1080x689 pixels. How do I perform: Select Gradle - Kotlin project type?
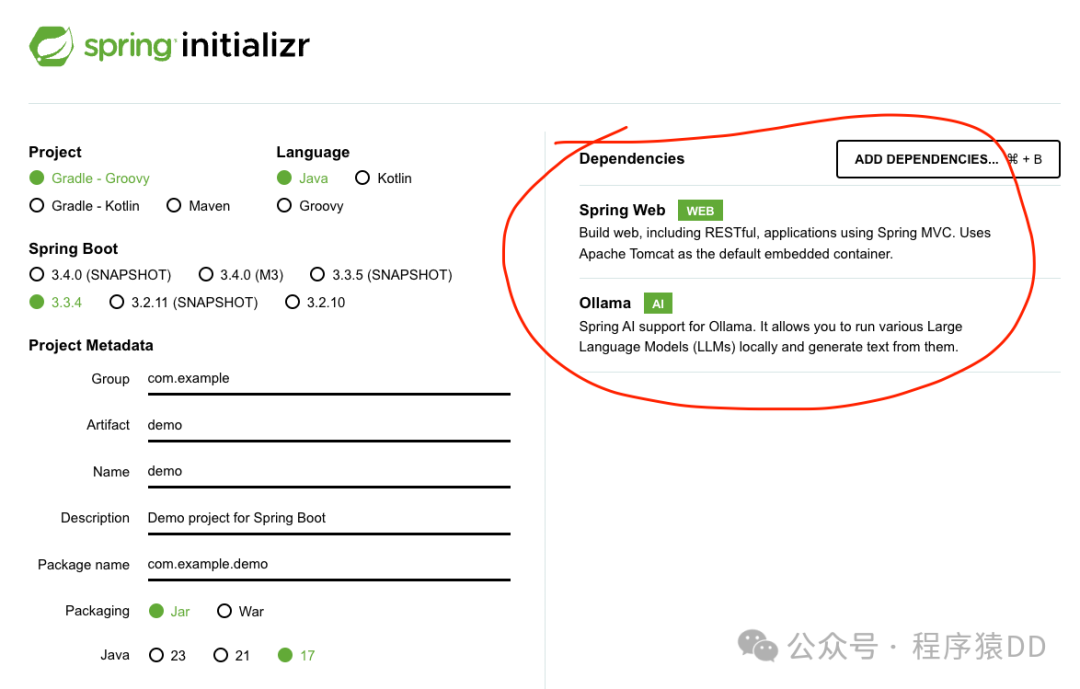pyautogui.click(x=85, y=206)
